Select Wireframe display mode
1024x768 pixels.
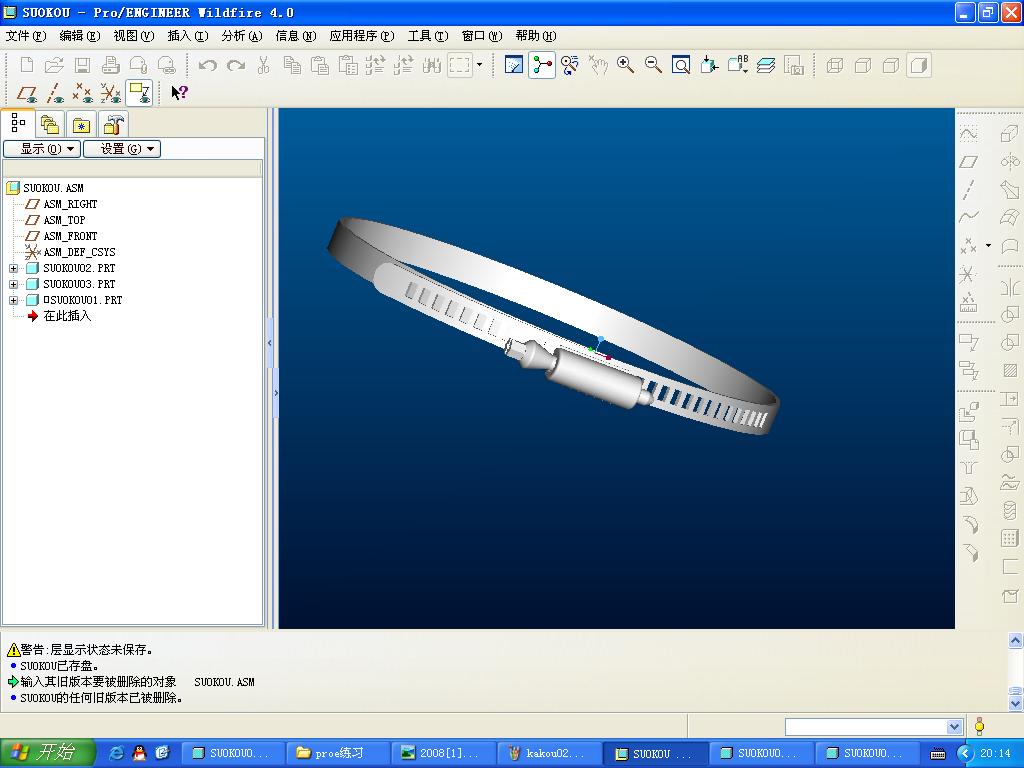(835, 65)
